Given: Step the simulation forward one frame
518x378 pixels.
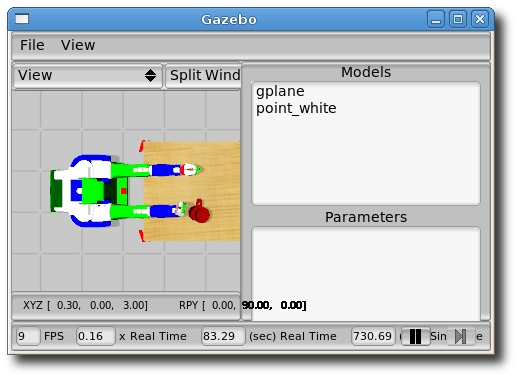Looking at the screenshot, I should coord(461,336).
